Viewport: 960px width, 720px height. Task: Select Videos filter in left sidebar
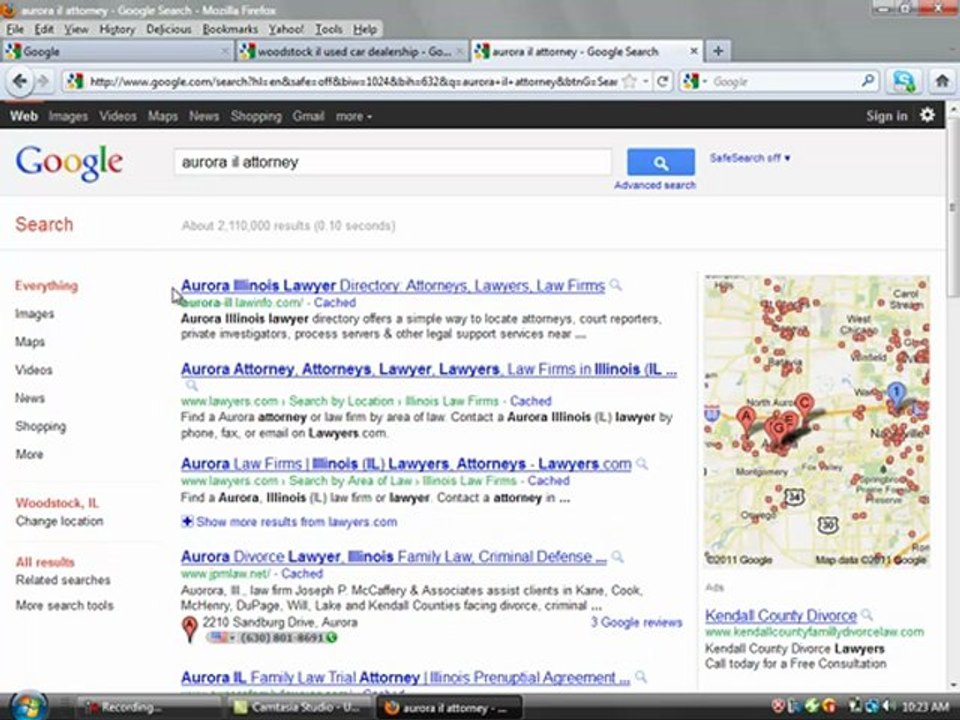click(x=34, y=370)
